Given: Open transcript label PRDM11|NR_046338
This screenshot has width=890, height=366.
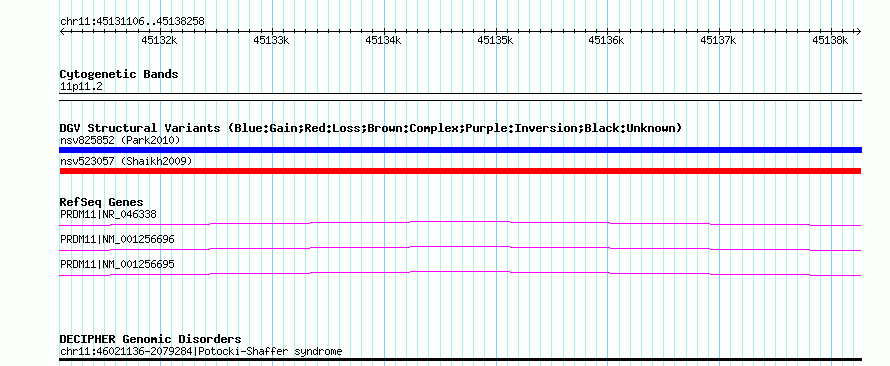Looking at the screenshot, I should 108,214.
